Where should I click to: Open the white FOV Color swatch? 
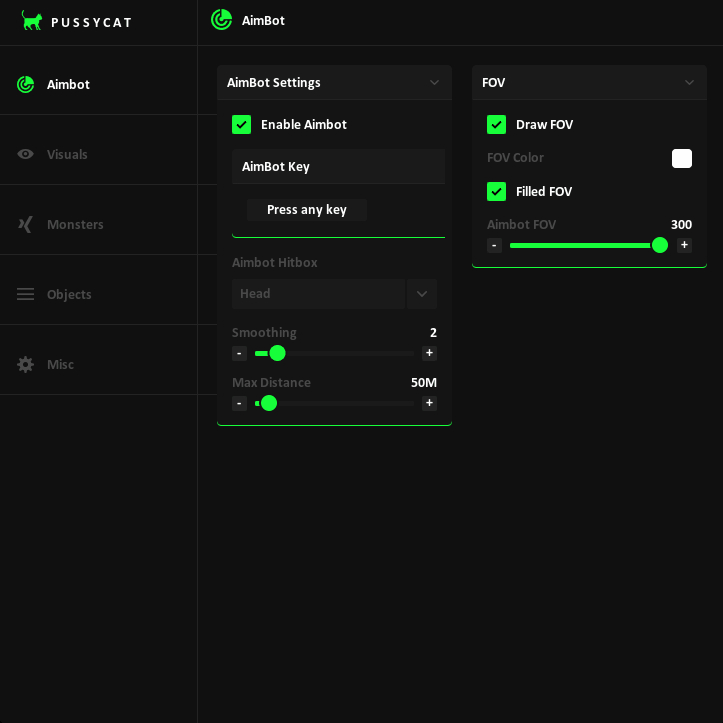coord(682,158)
